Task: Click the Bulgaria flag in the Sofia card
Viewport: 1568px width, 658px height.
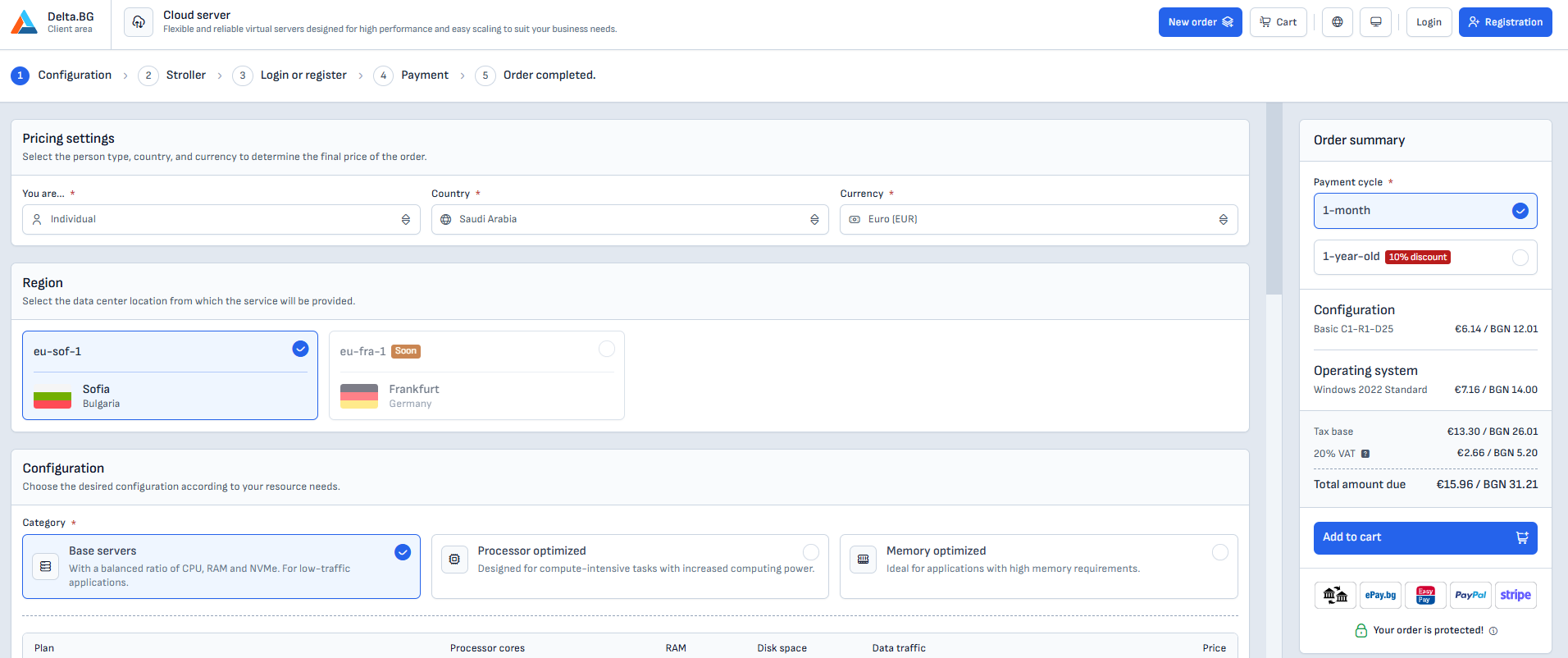Action: pyautogui.click(x=52, y=396)
